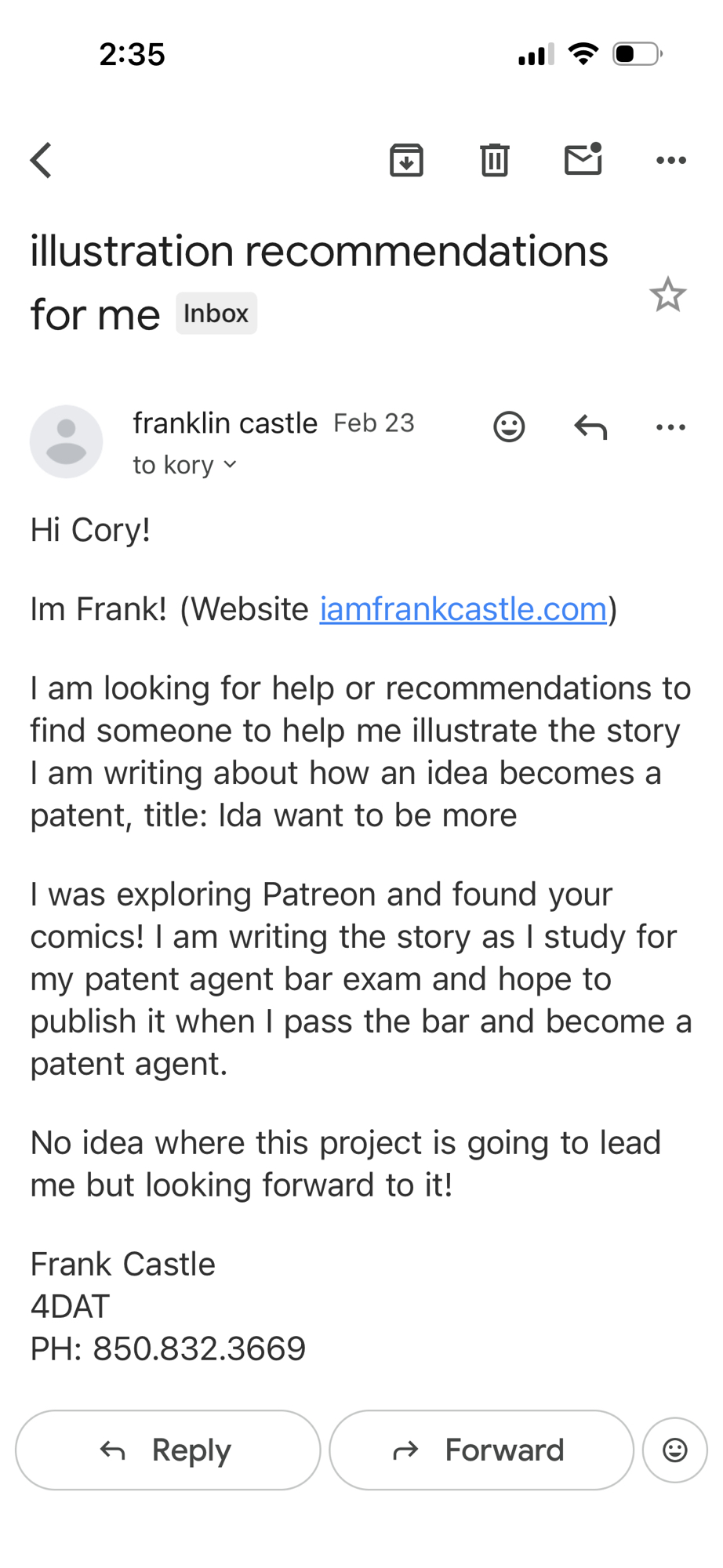The width and height of the screenshot is (723, 1568).
Task: Expand the "to kory" recipient details
Action: click(185, 465)
